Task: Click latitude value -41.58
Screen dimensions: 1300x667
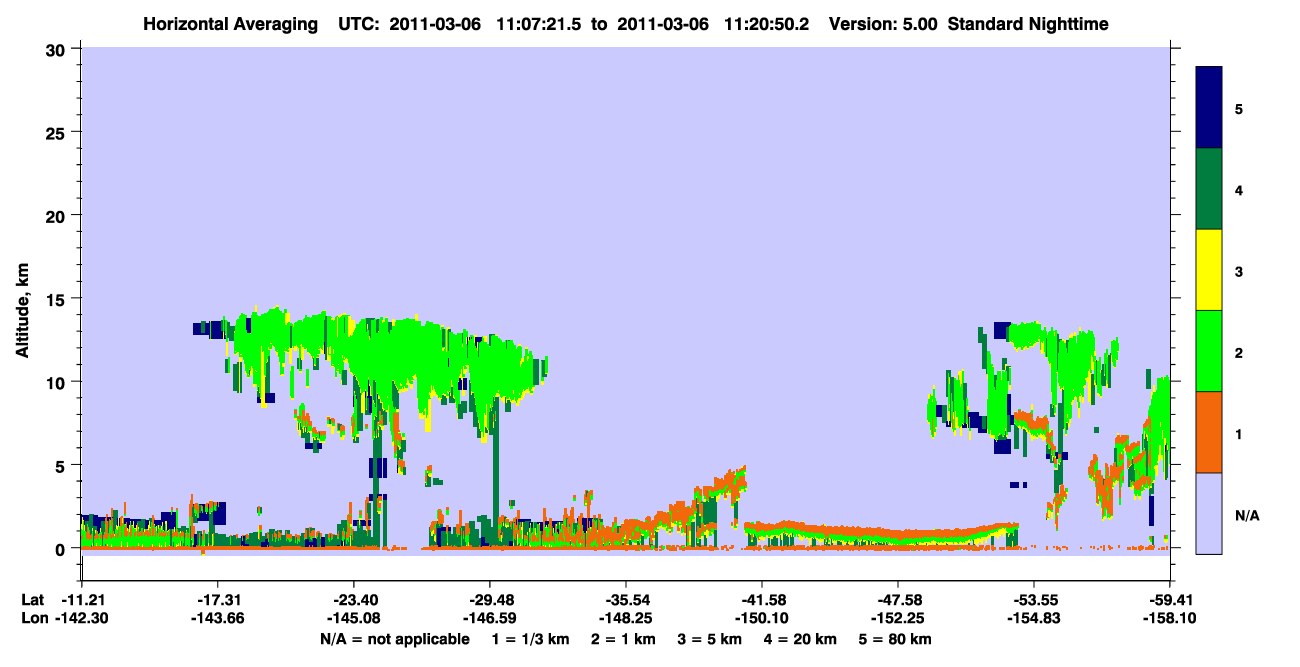Action: click(x=761, y=600)
